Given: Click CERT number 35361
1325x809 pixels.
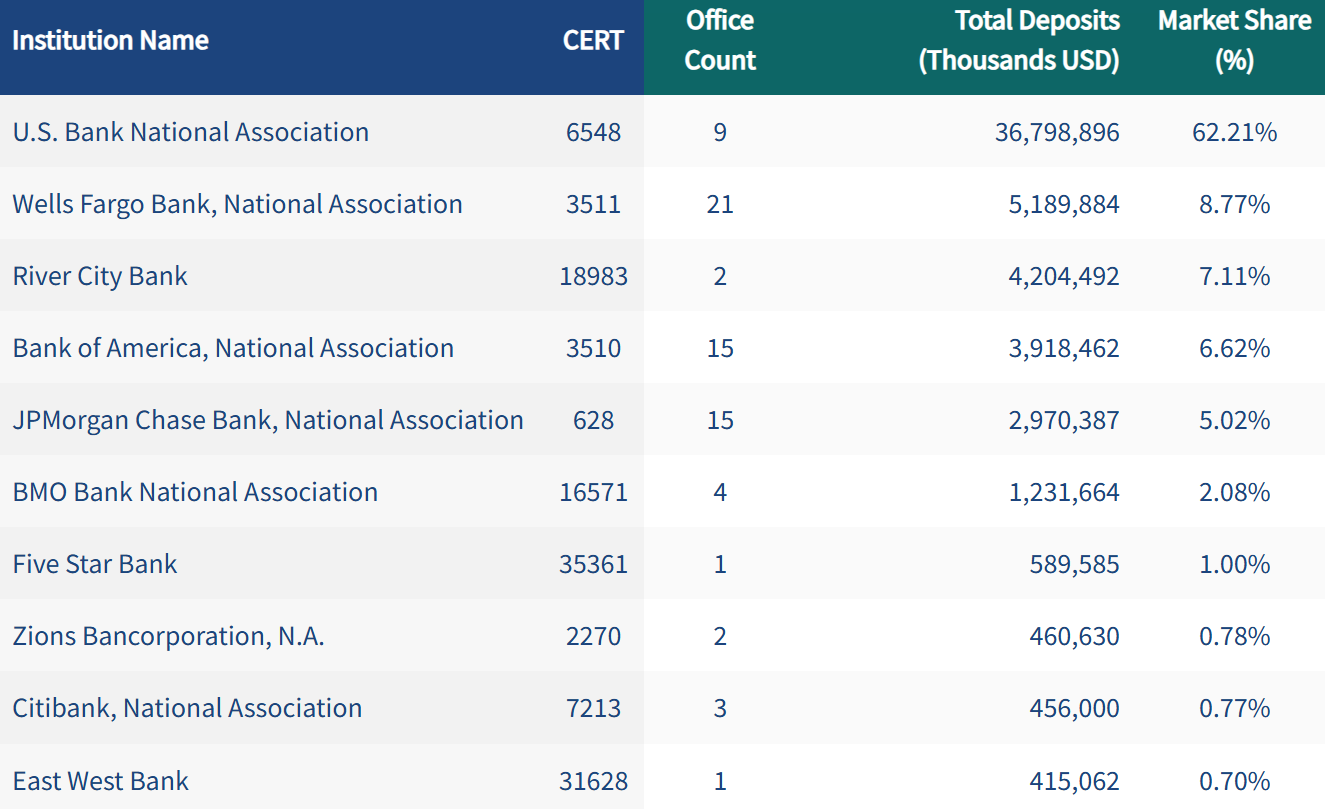Looking at the screenshot, I should click(x=594, y=564).
